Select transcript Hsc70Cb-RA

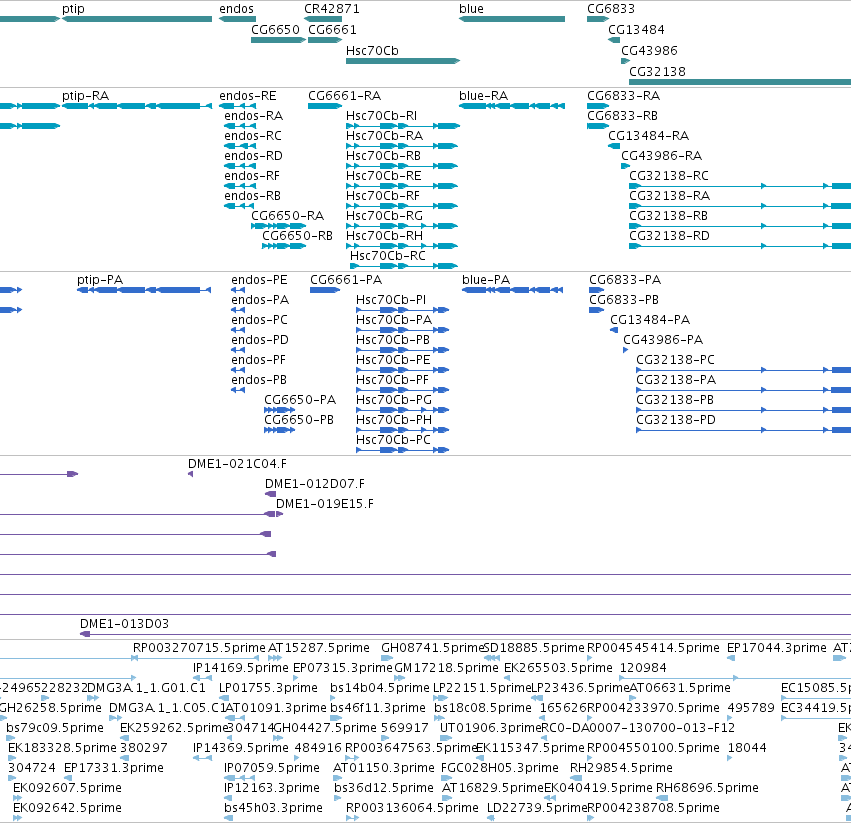coord(385,136)
